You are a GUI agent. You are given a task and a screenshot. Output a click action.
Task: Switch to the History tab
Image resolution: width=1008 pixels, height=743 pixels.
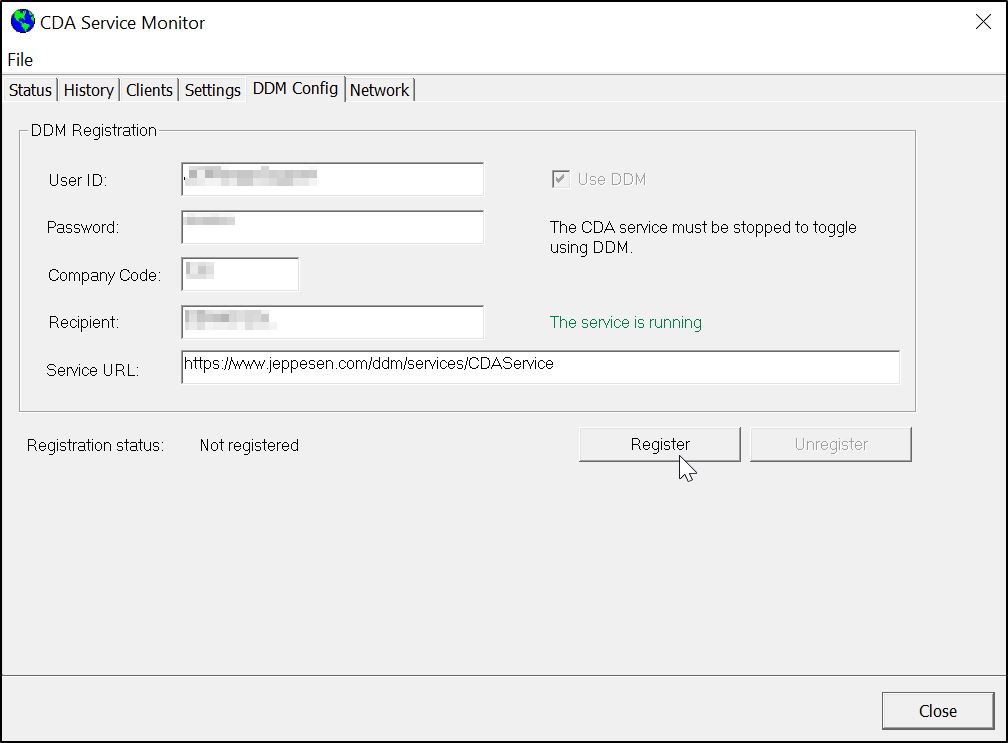(x=88, y=90)
